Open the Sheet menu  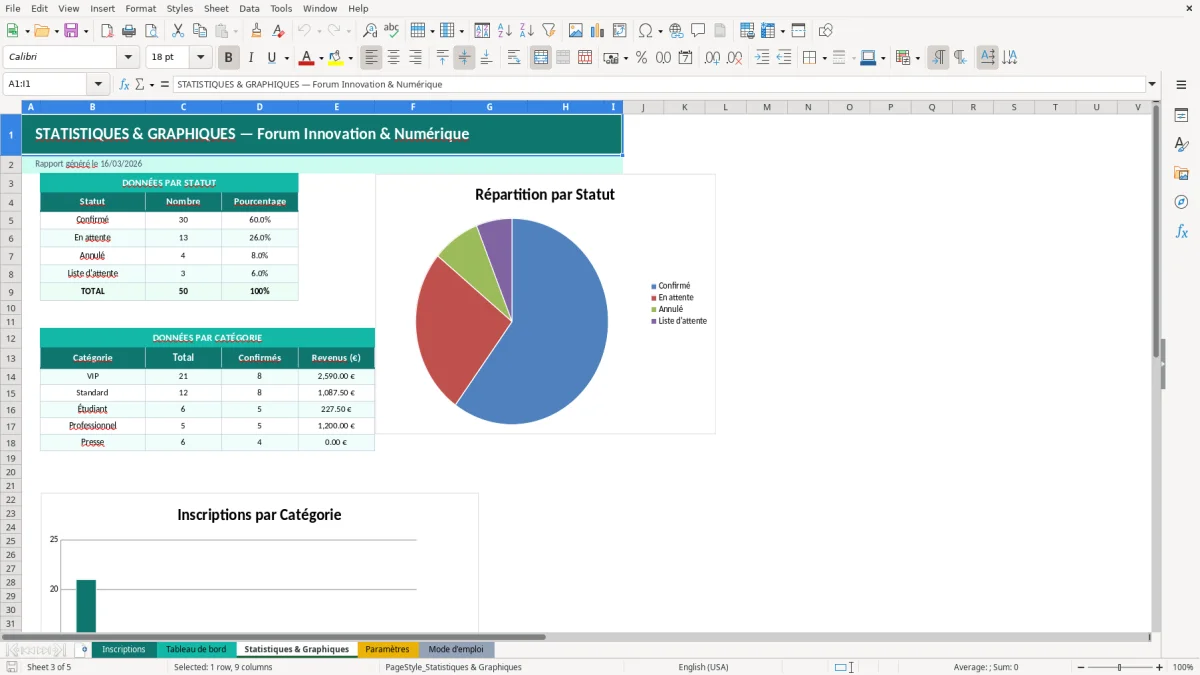[216, 8]
